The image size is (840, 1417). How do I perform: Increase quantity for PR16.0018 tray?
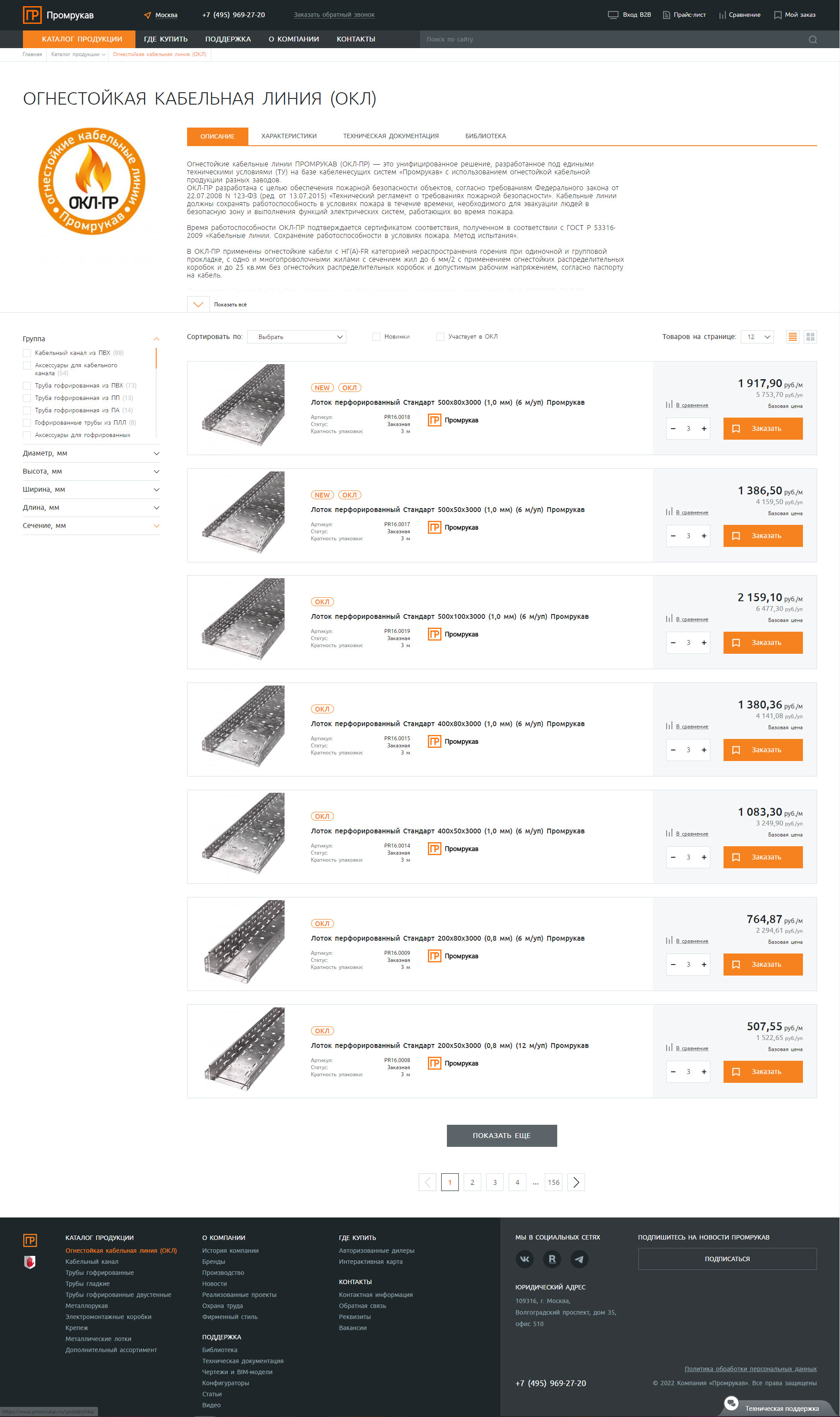point(704,429)
